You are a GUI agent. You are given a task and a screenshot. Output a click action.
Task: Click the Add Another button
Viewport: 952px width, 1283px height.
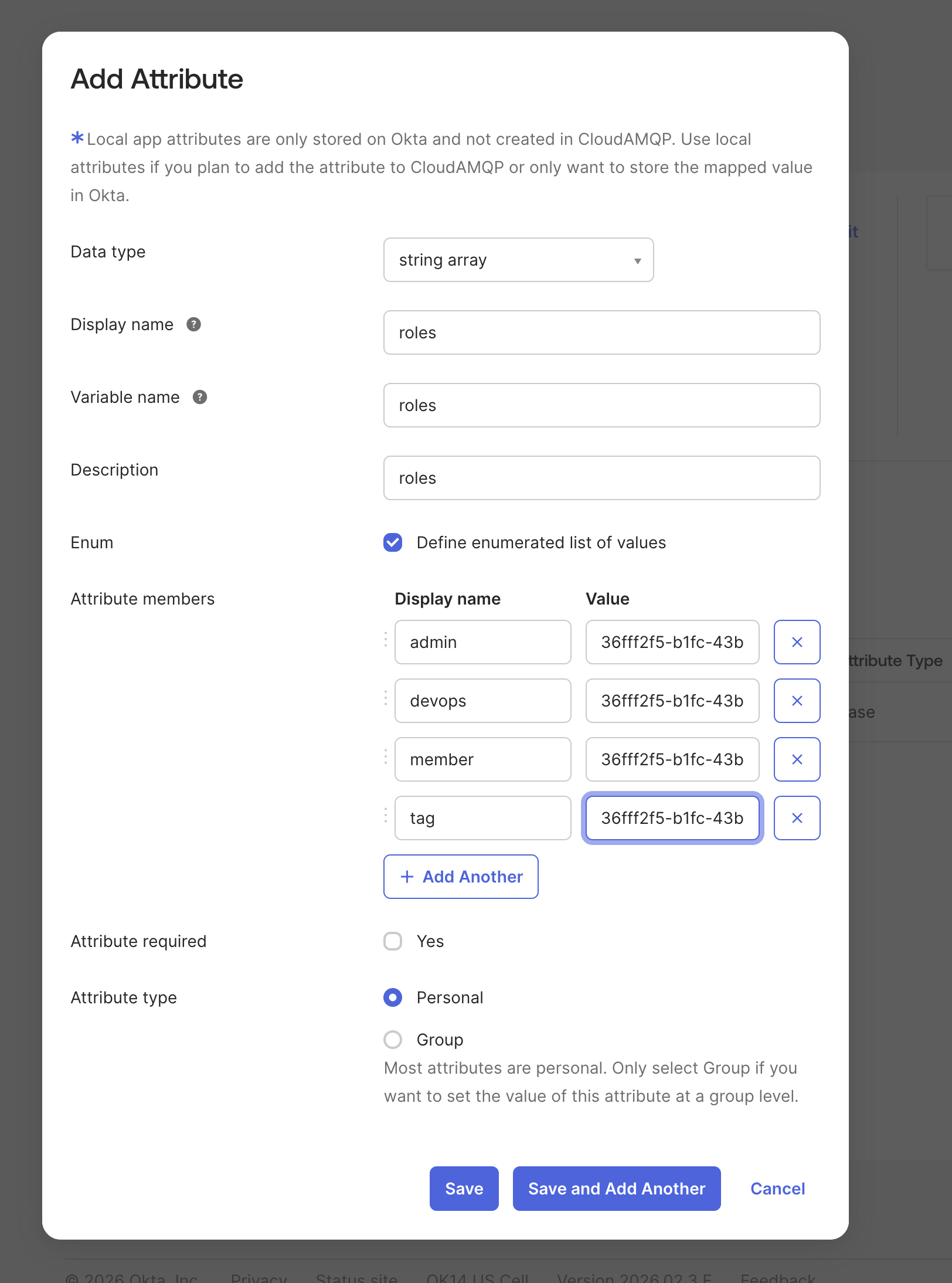tap(461, 877)
